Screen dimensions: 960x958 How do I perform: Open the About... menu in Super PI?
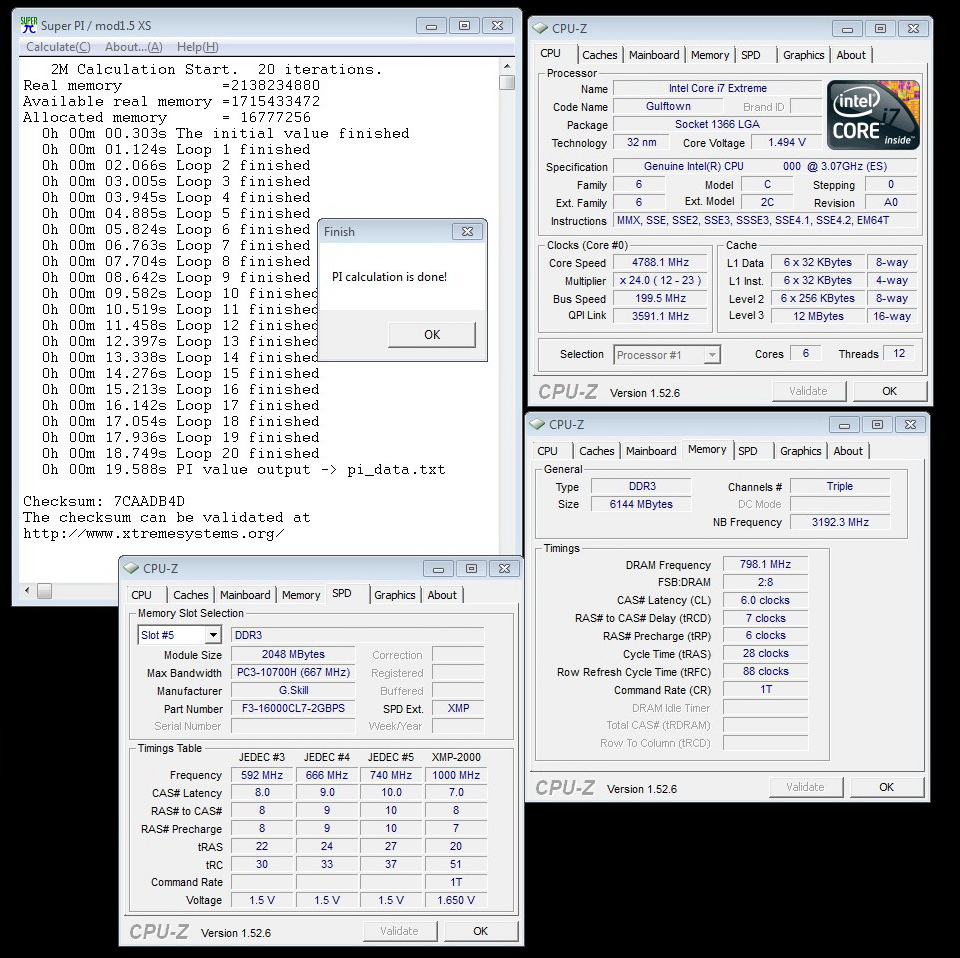tap(133, 47)
